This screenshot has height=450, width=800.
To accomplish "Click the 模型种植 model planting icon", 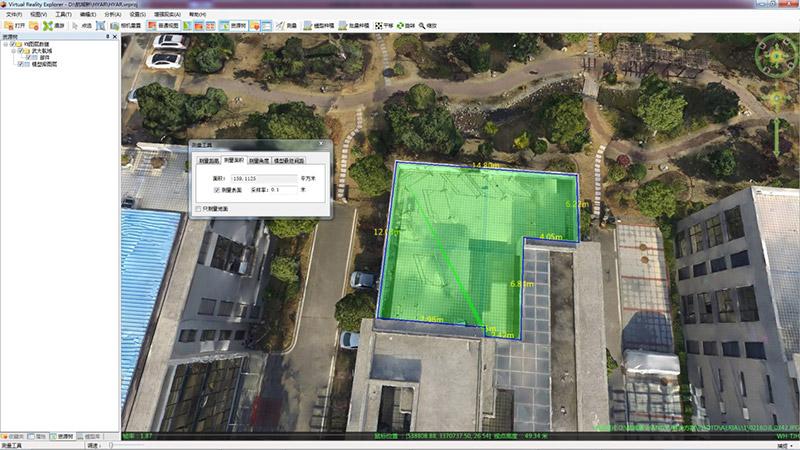I will point(316,25).
